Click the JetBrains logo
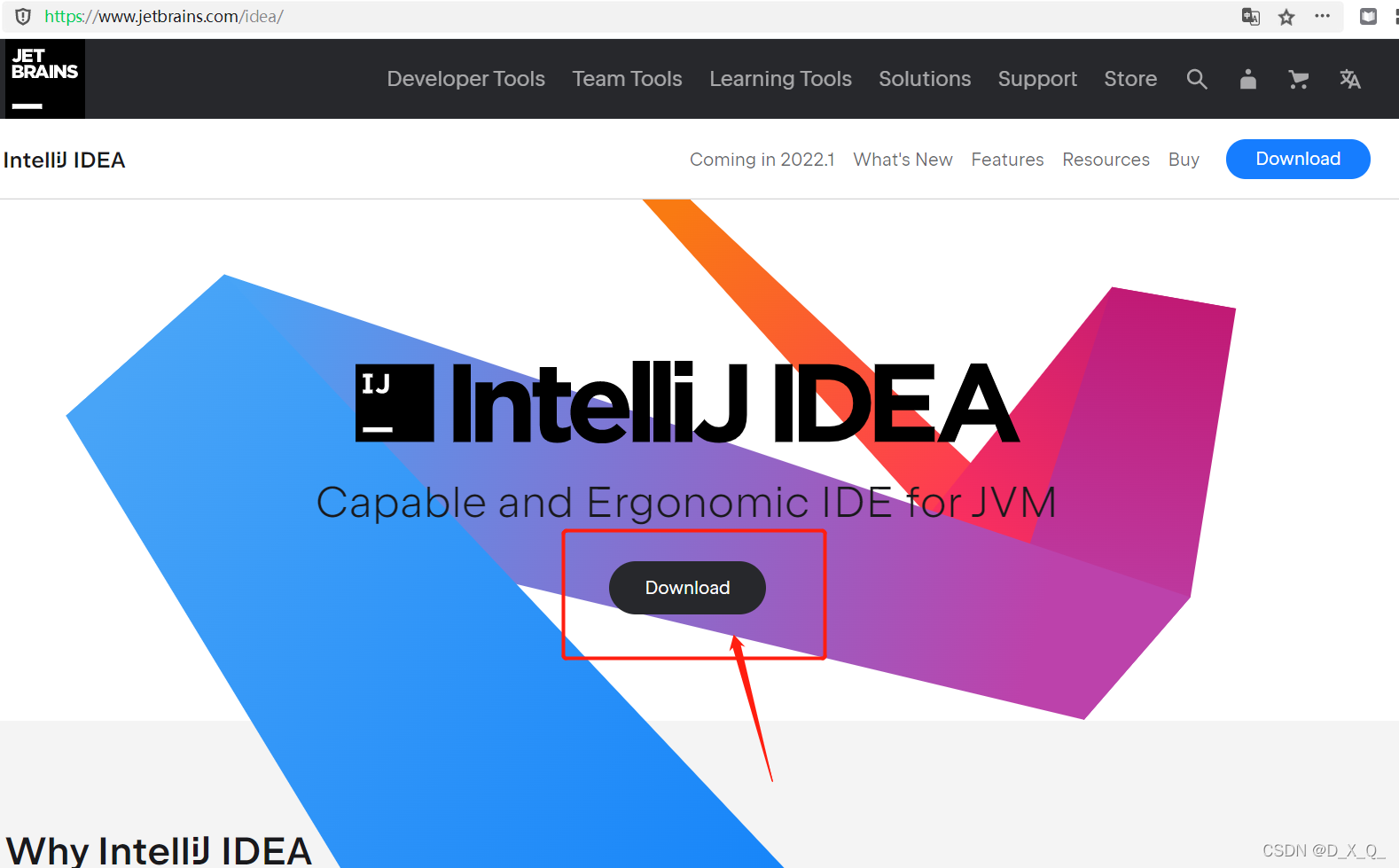The width and height of the screenshot is (1399, 868). [x=44, y=79]
